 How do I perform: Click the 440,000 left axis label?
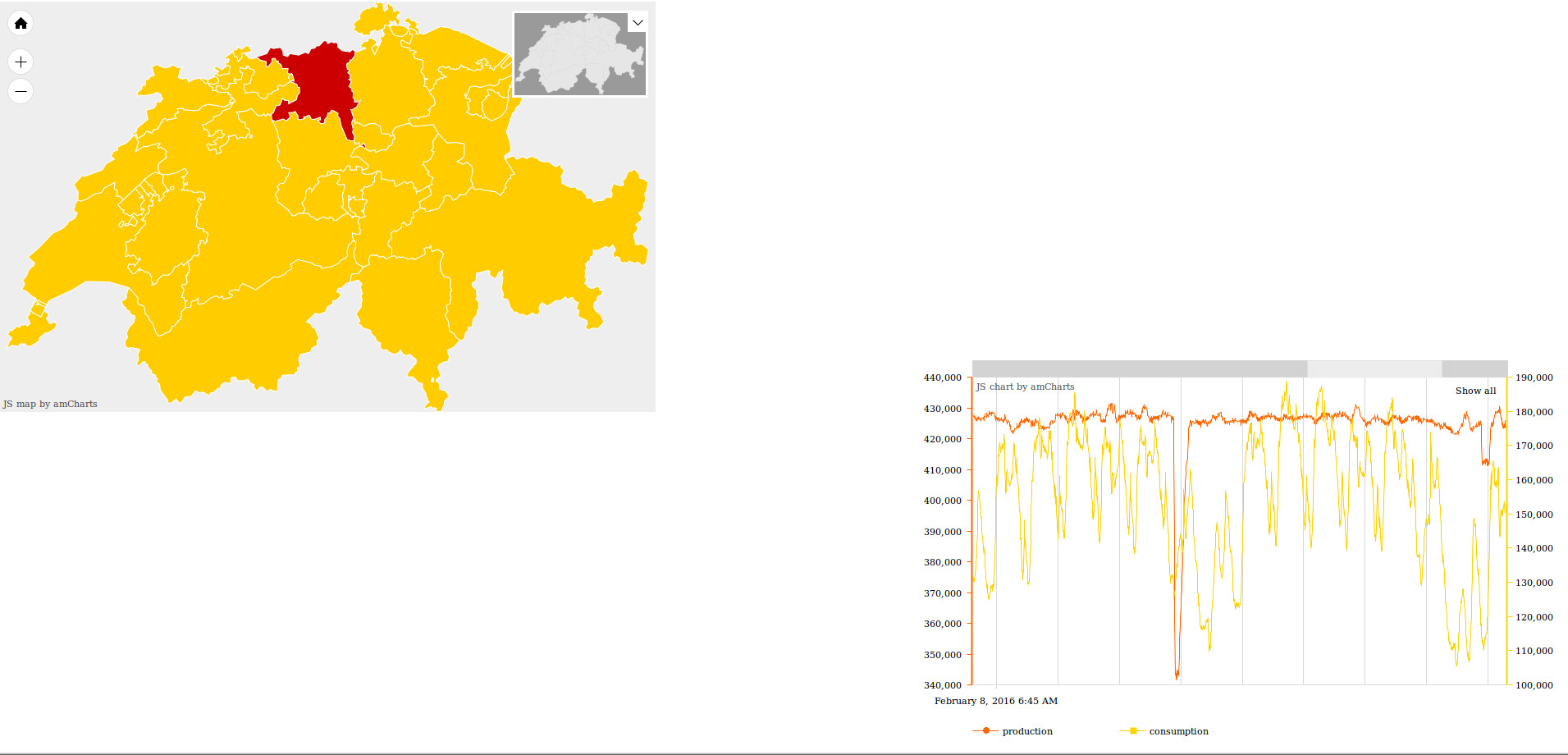[943, 377]
